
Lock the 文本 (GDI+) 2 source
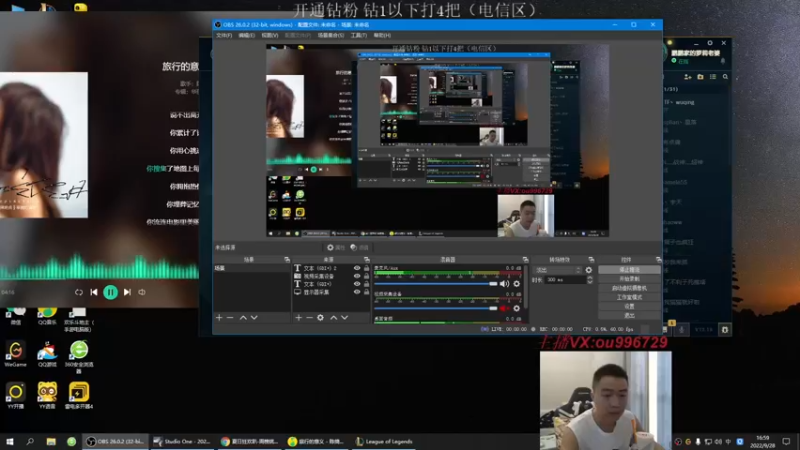coord(366,268)
